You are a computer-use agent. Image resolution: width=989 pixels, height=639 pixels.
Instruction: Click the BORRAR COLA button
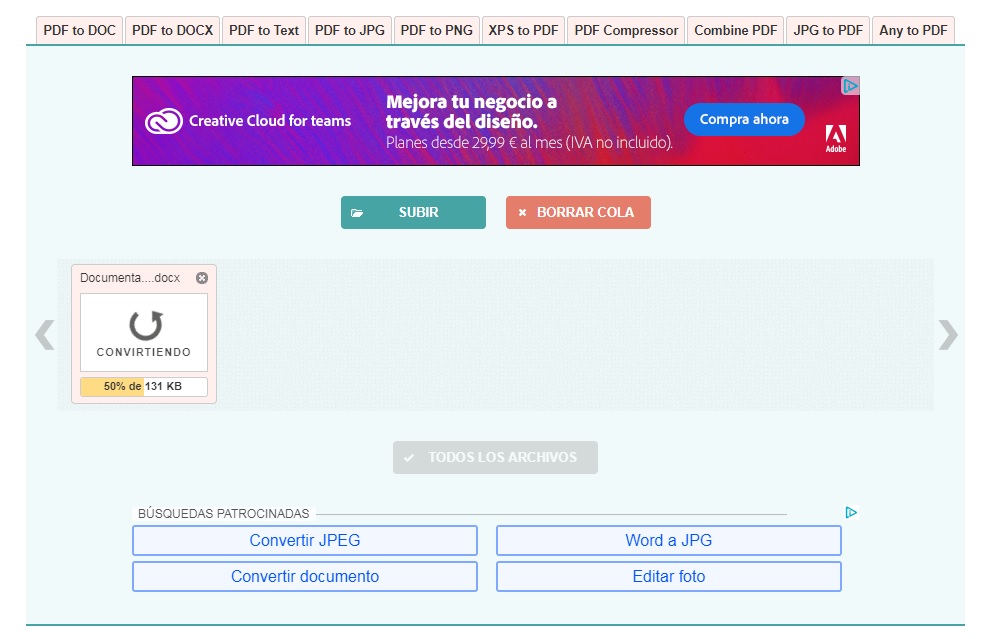578,213
